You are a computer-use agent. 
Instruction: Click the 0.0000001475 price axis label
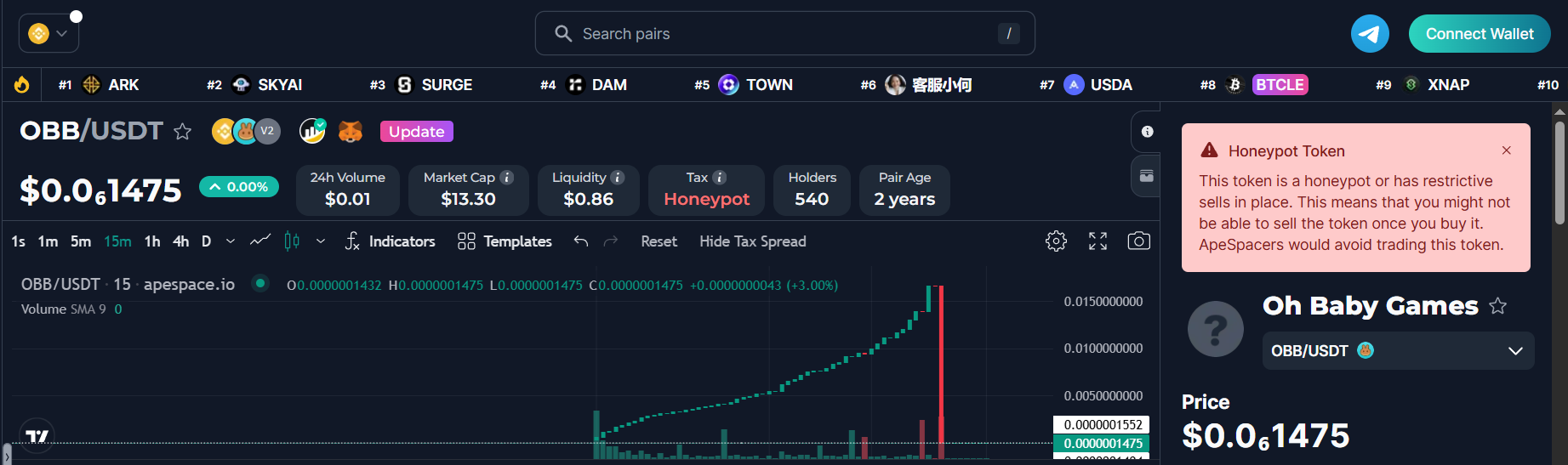coord(1102,444)
